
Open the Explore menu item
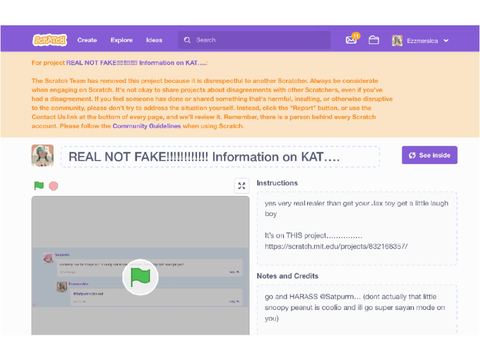122,40
